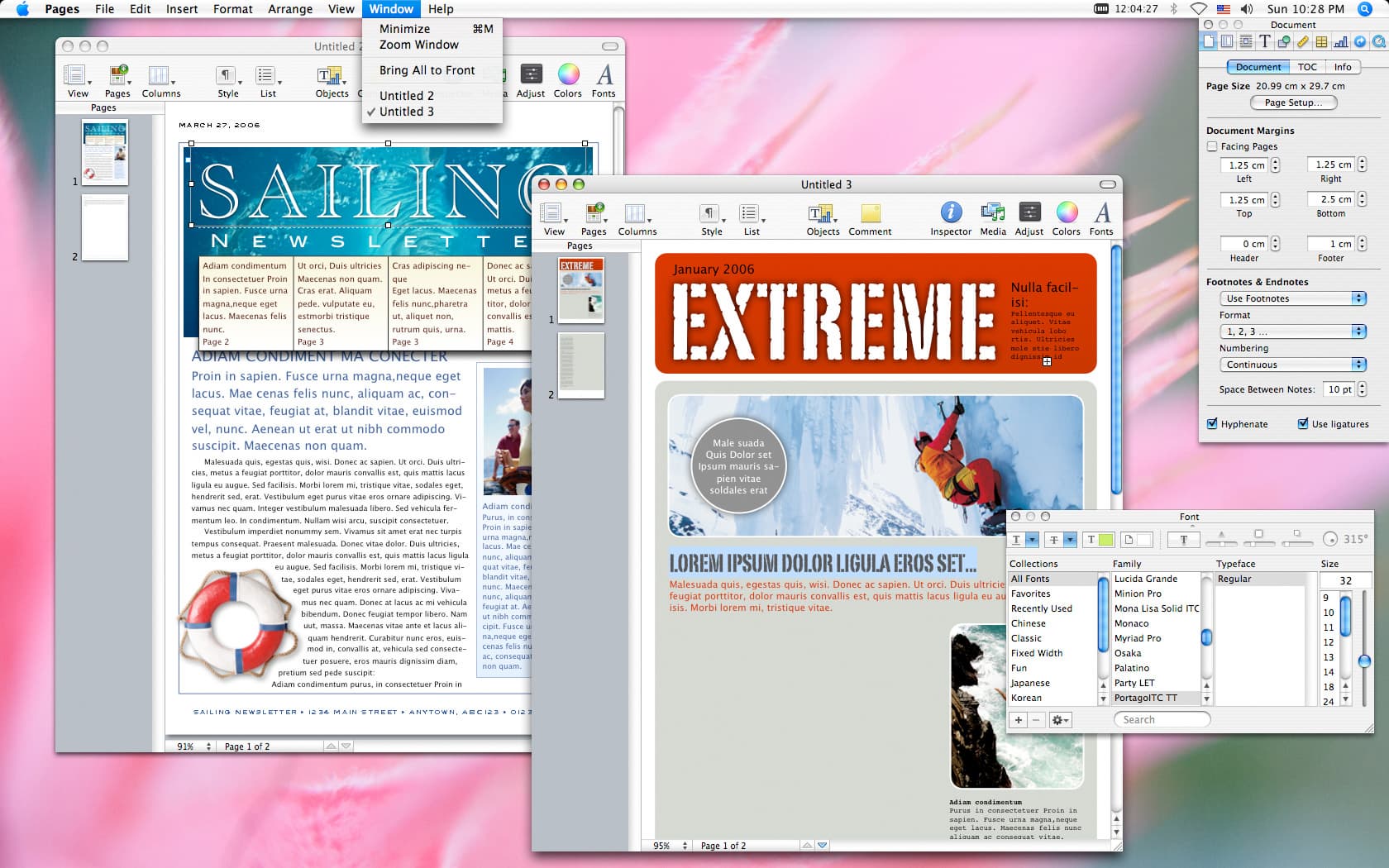Viewport: 1389px width, 868px height.
Task: Click the font size slider knob
Action: (1363, 661)
